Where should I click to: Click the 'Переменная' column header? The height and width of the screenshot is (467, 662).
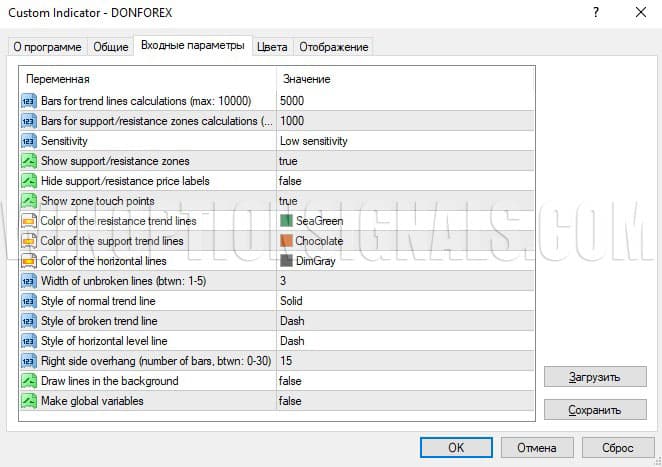[58, 79]
